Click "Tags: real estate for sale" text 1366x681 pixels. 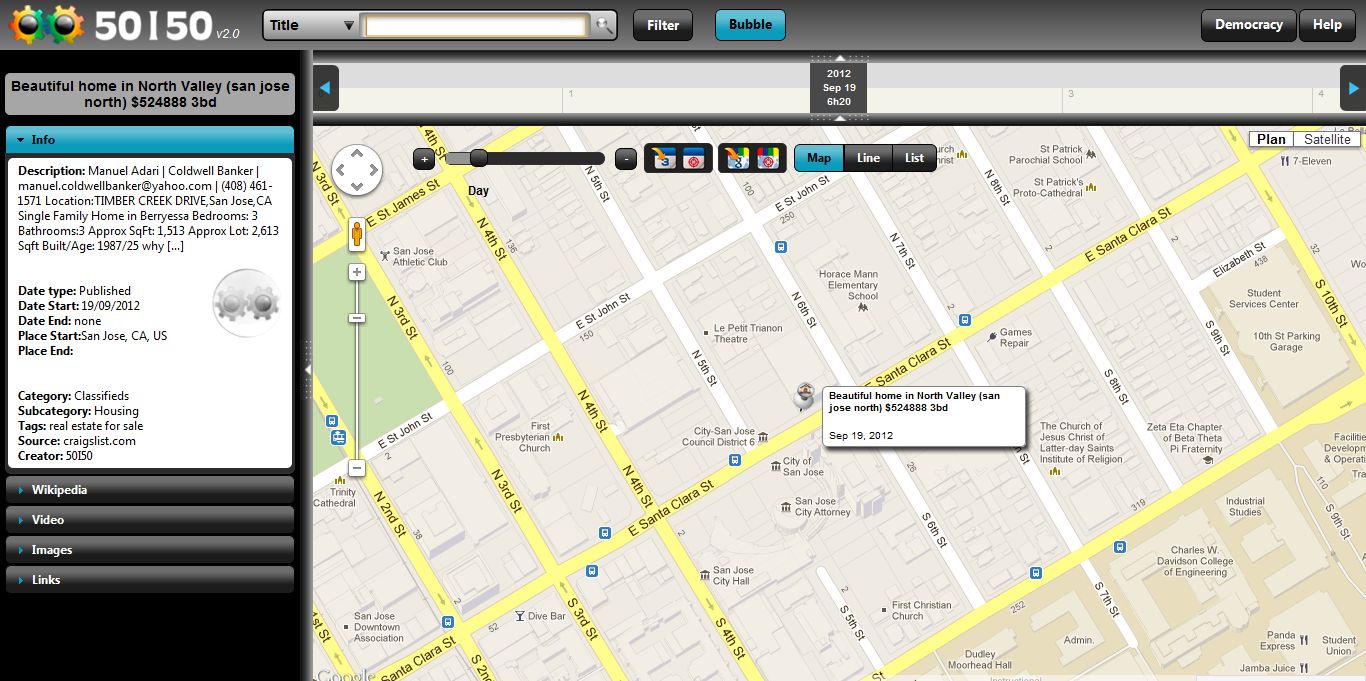80,426
